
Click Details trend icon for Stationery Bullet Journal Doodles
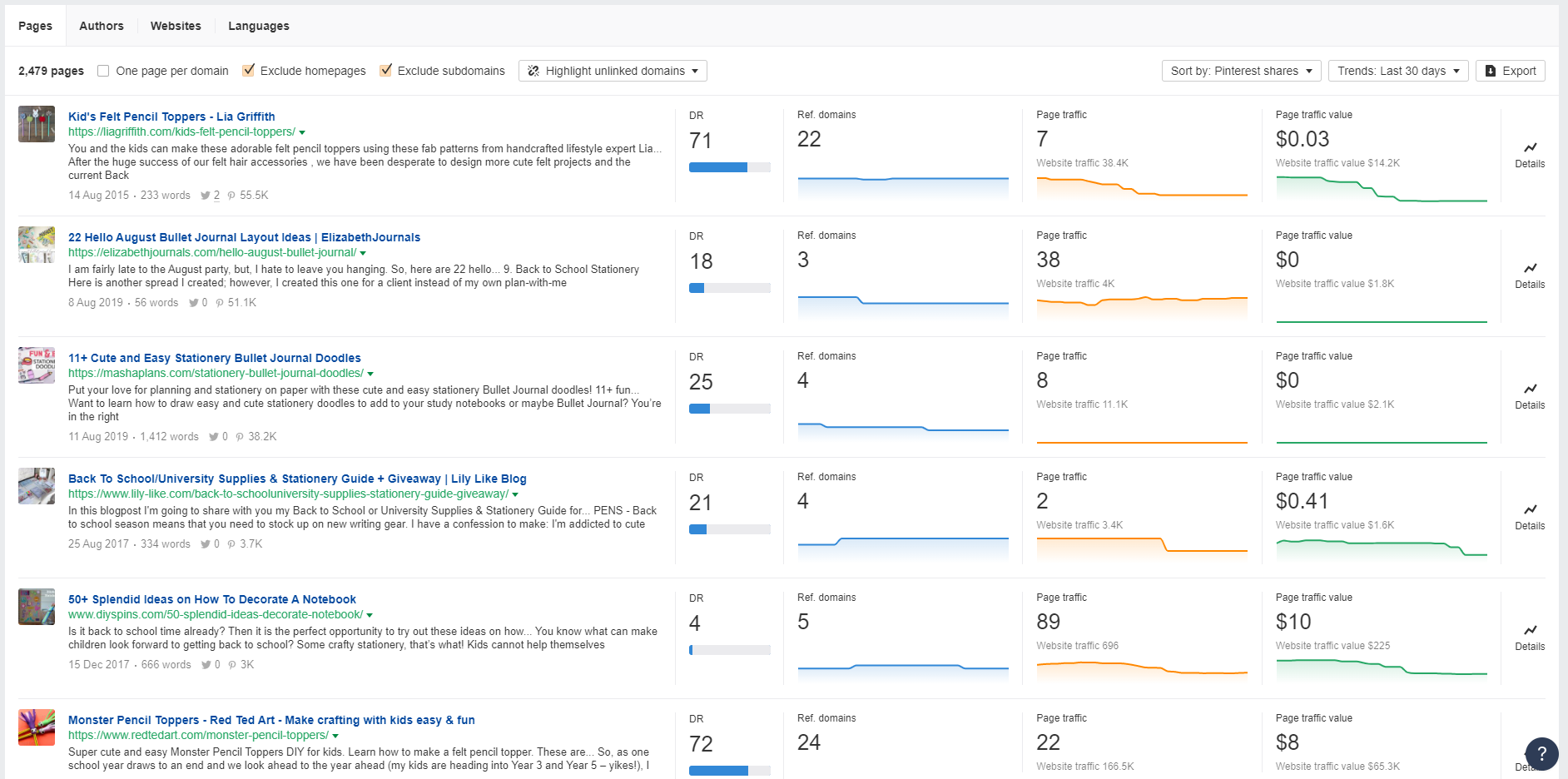coord(1530,389)
